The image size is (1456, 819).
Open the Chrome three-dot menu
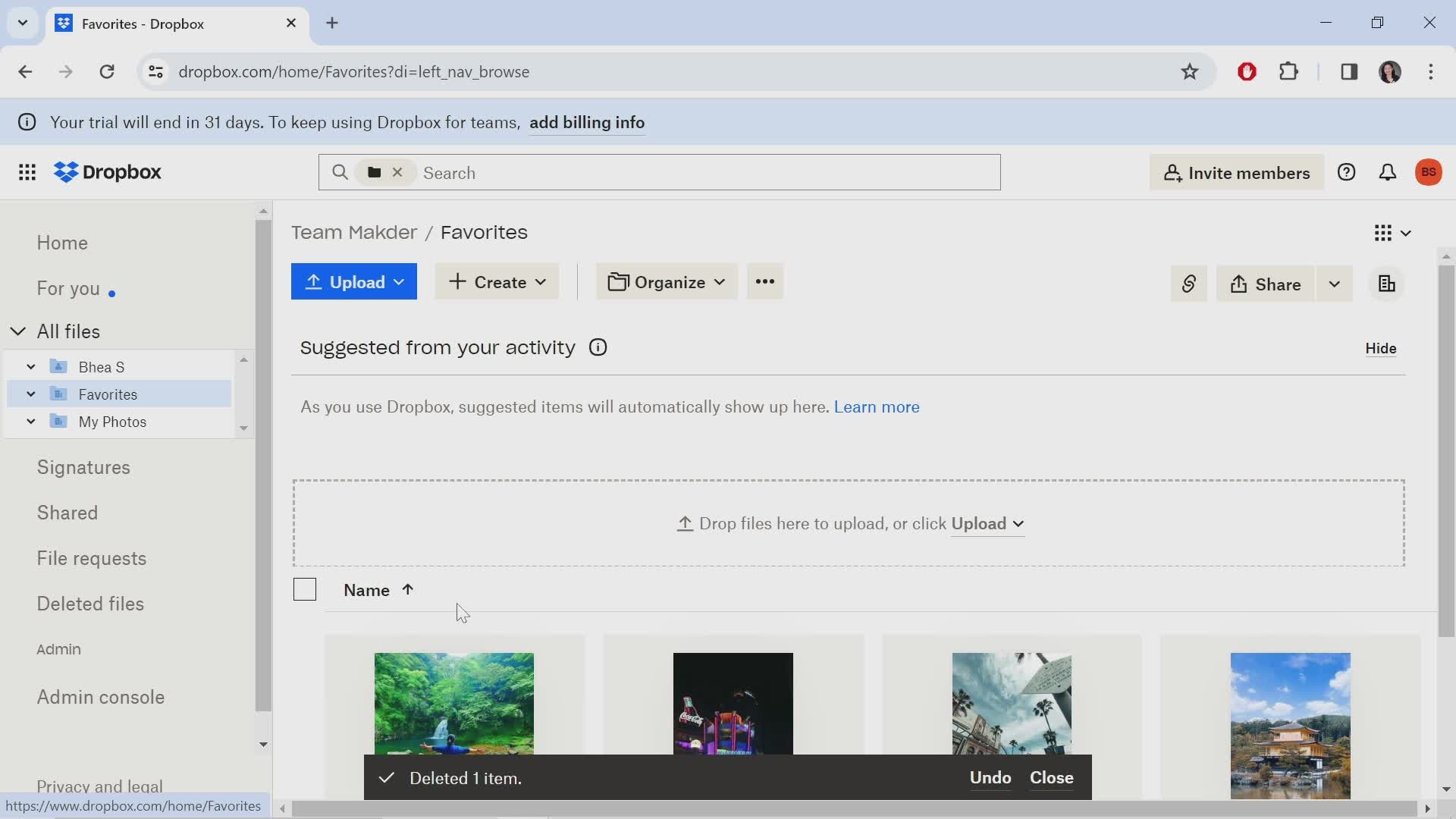(x=1430, y=72)
